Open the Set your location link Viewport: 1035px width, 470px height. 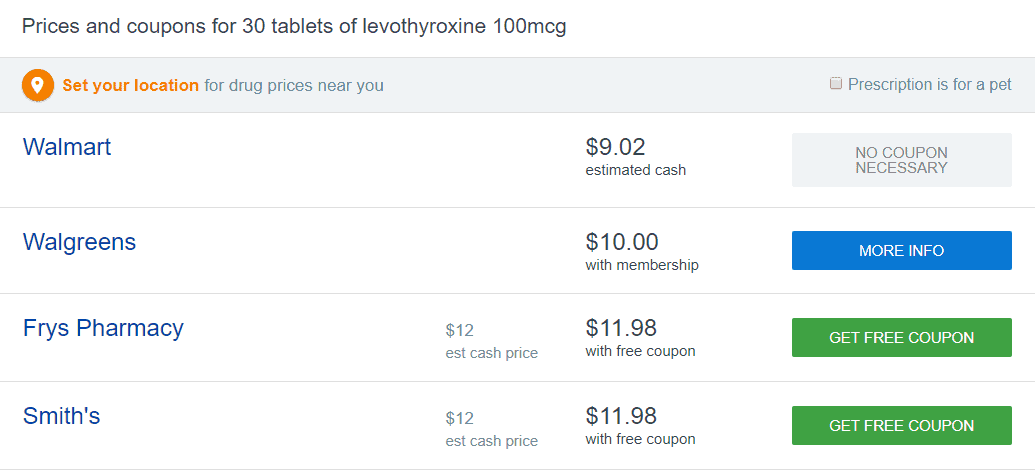pyautogui.click(x=130, y=86)
